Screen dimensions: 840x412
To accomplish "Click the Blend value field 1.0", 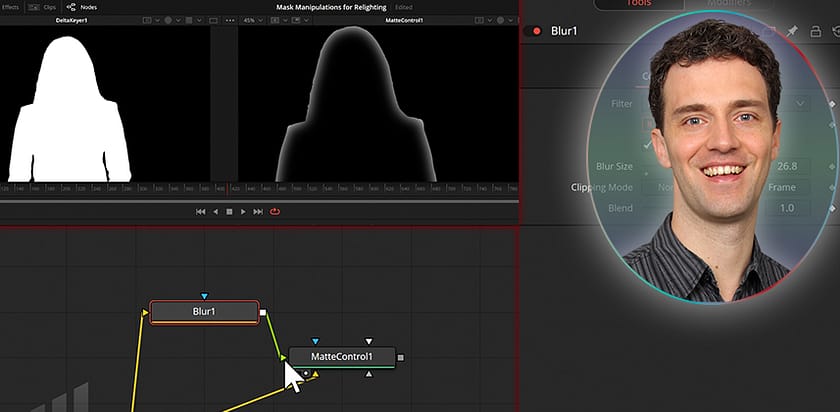I will [x=787, y=208].
